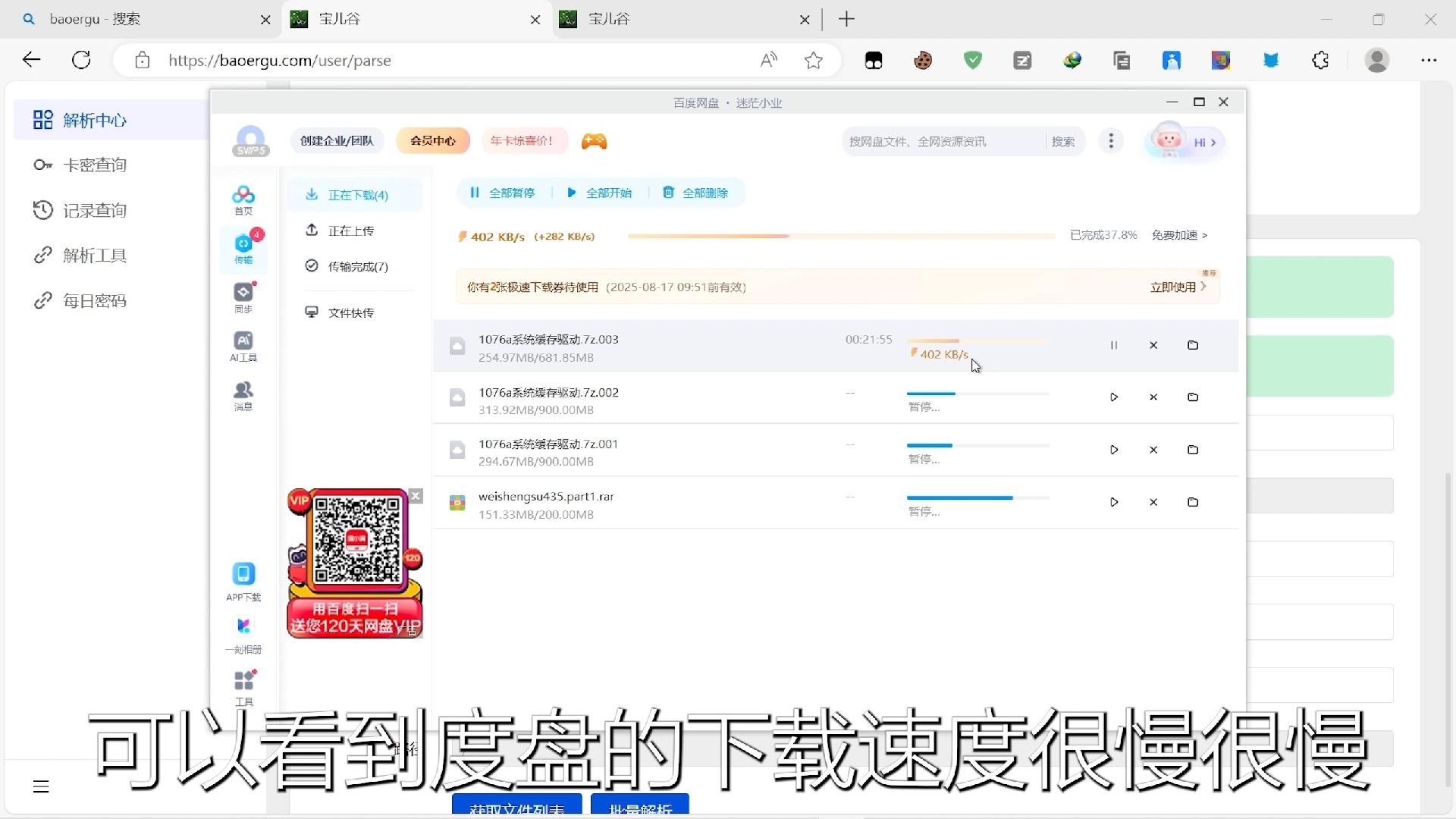
Task: Click 全部开始 start all button
Action: pos(599,193)
